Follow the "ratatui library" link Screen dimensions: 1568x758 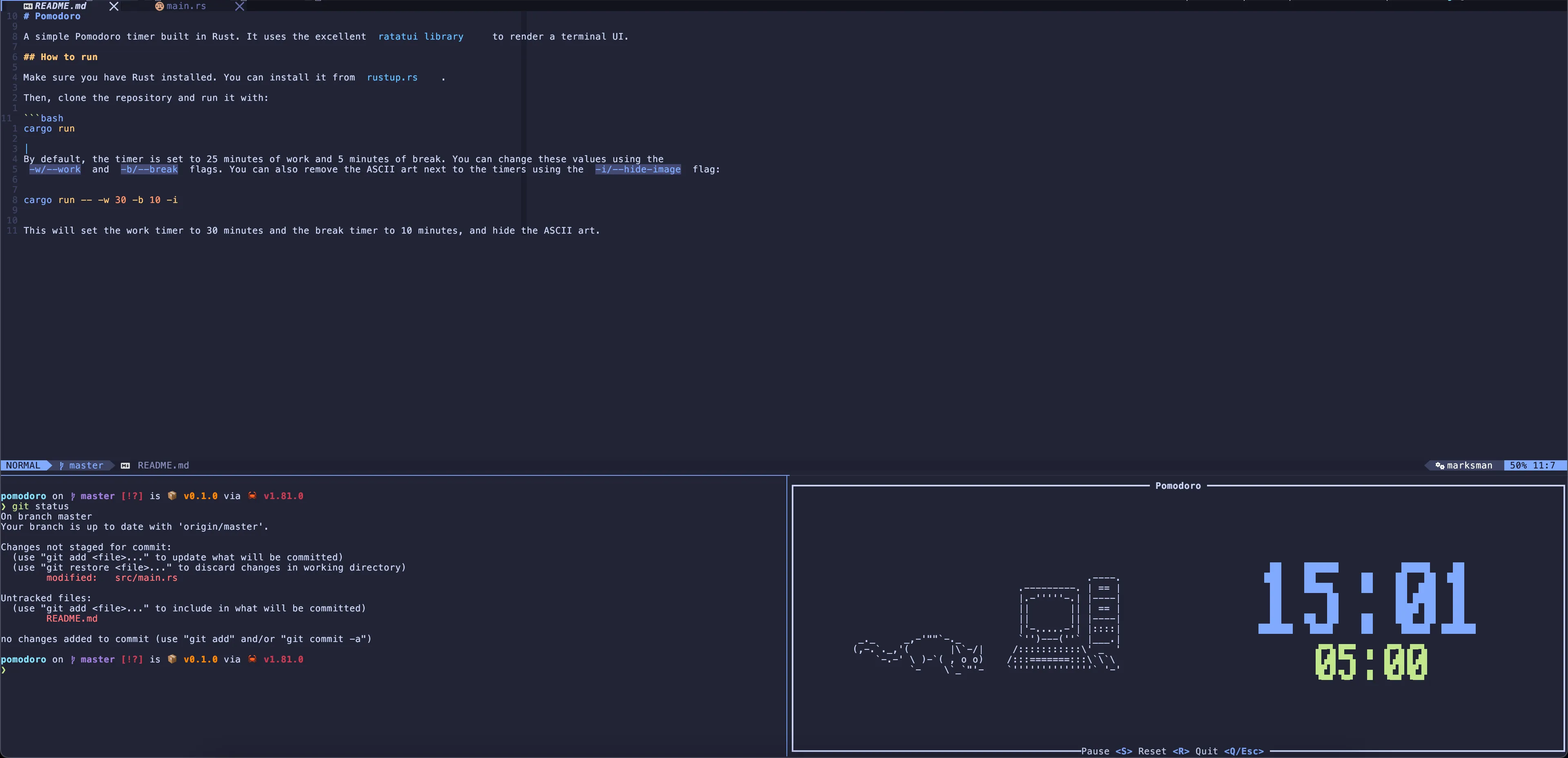click(x=421, y=36)
